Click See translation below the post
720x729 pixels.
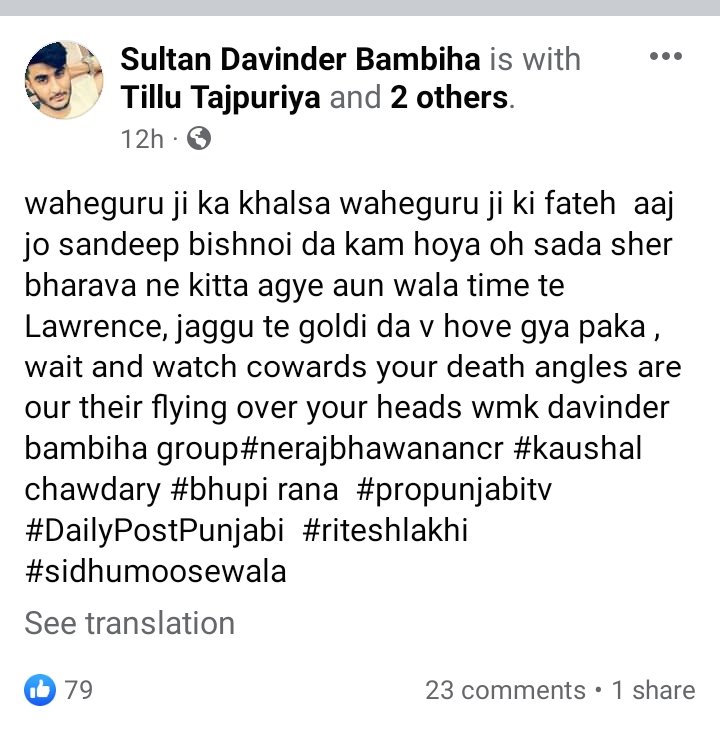click(x=130, y=623)
